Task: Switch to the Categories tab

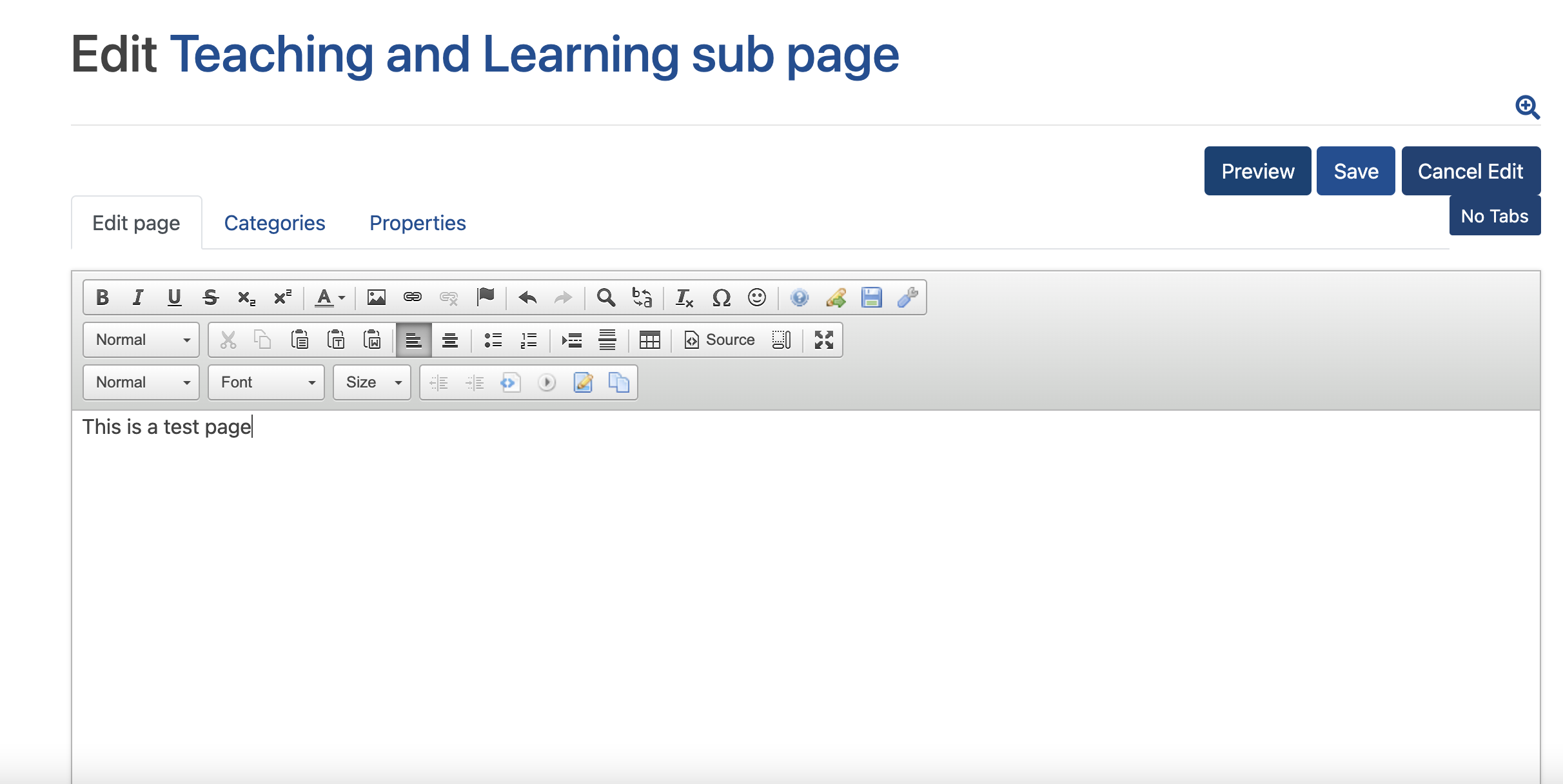Action: [275, 223]
